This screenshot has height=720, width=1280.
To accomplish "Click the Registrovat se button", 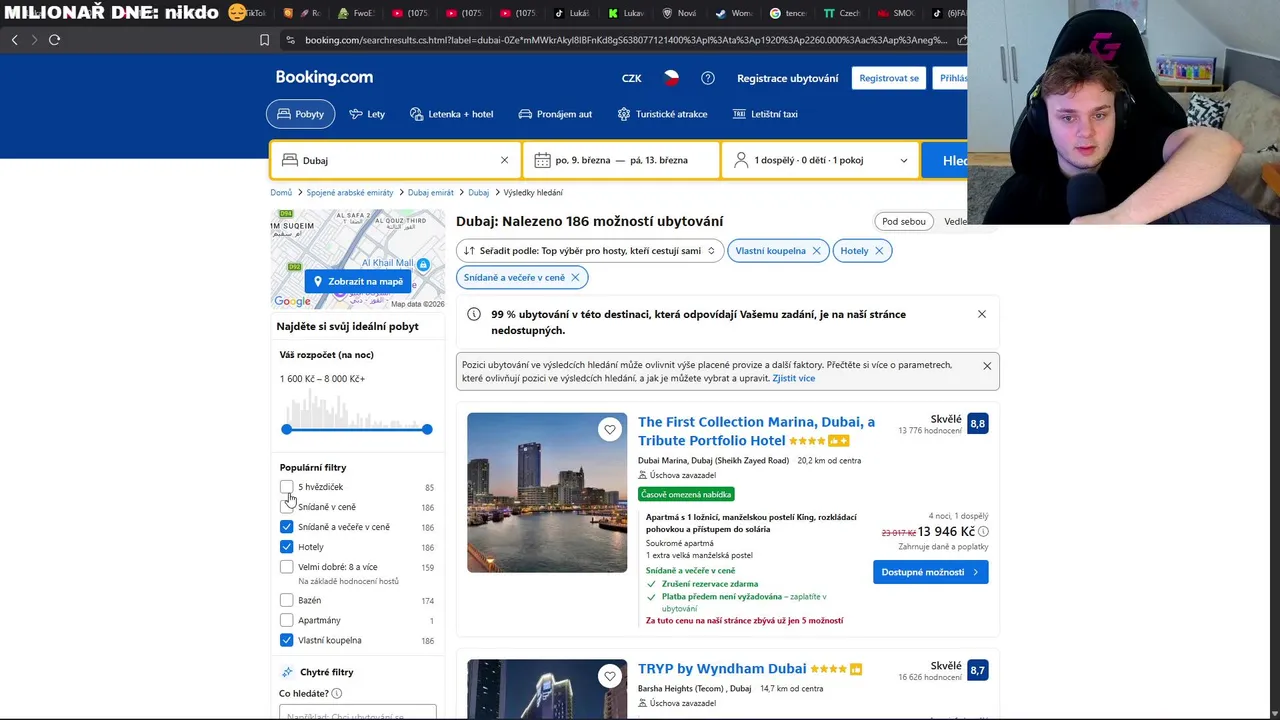I will 889,78.
